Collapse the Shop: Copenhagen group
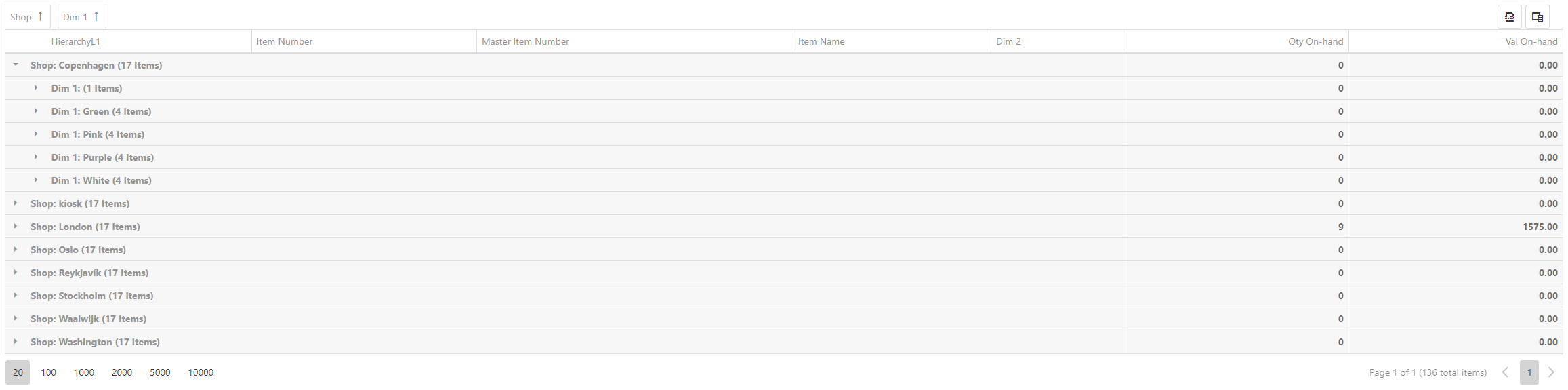1568x390 pixels. pos(16,65)
